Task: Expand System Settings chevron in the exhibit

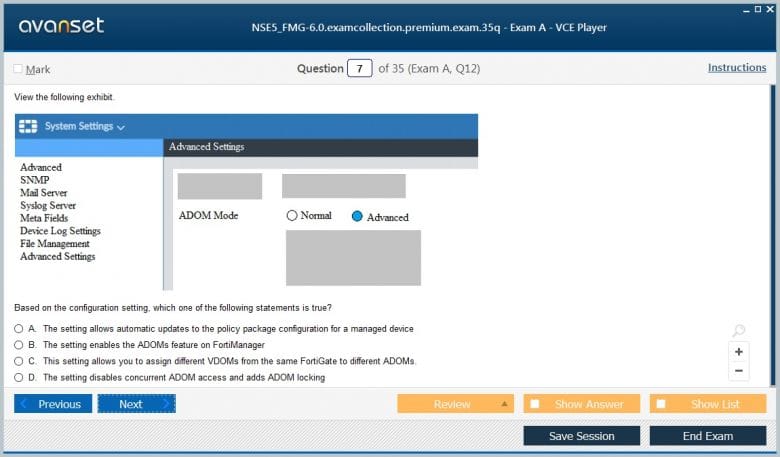Action: click(x=121, y=128)
